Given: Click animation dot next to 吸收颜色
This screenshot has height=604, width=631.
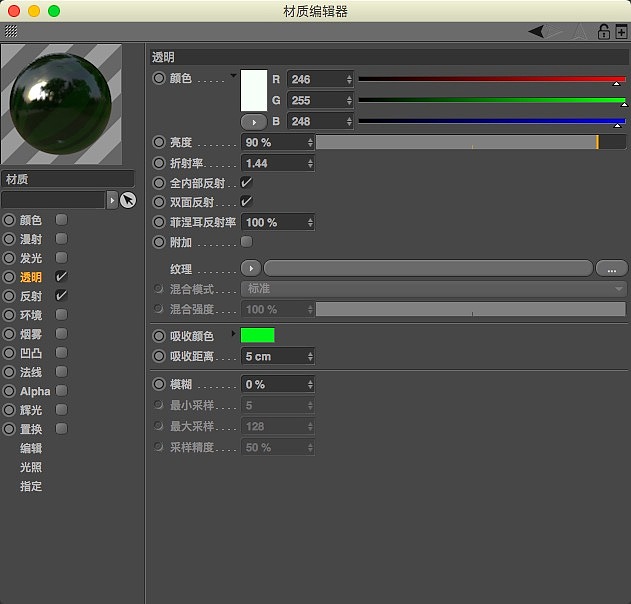Looking at the screenshot, I should (159, 336).
